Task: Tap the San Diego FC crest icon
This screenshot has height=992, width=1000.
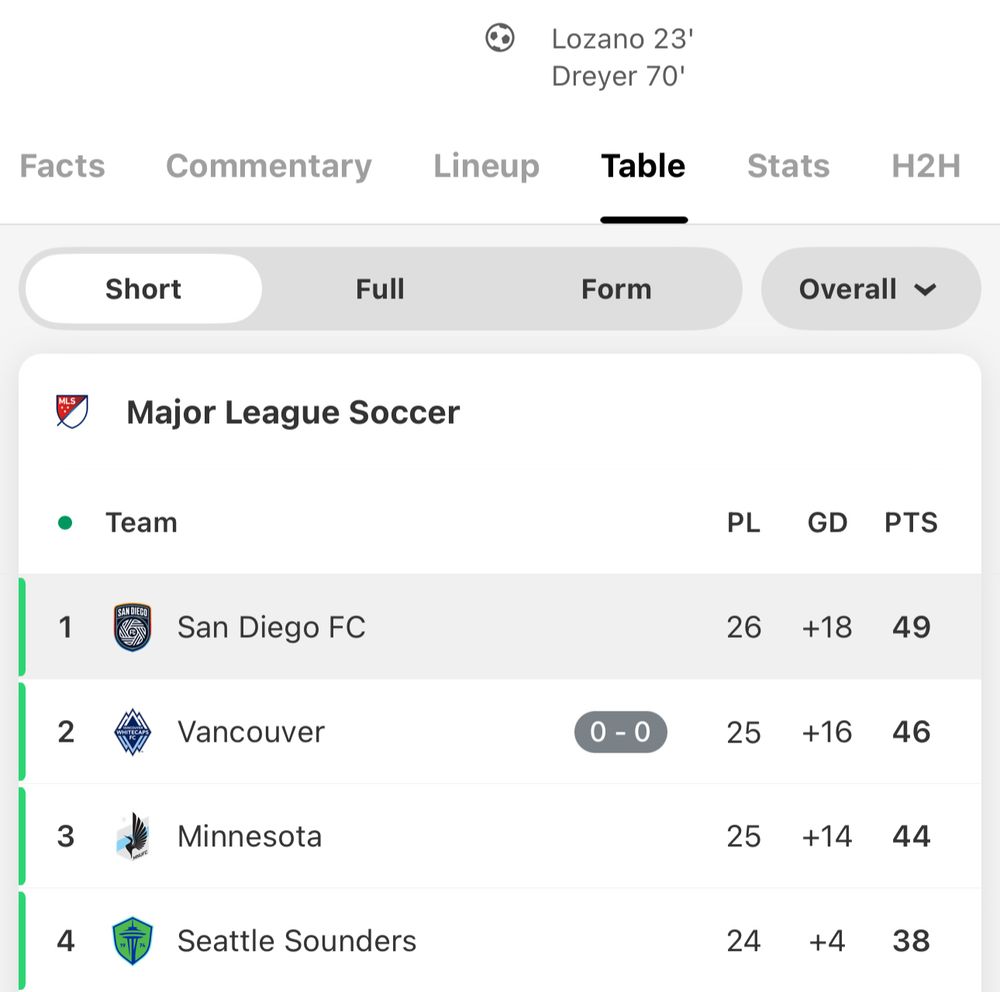Action: click(x=132, y=627)
